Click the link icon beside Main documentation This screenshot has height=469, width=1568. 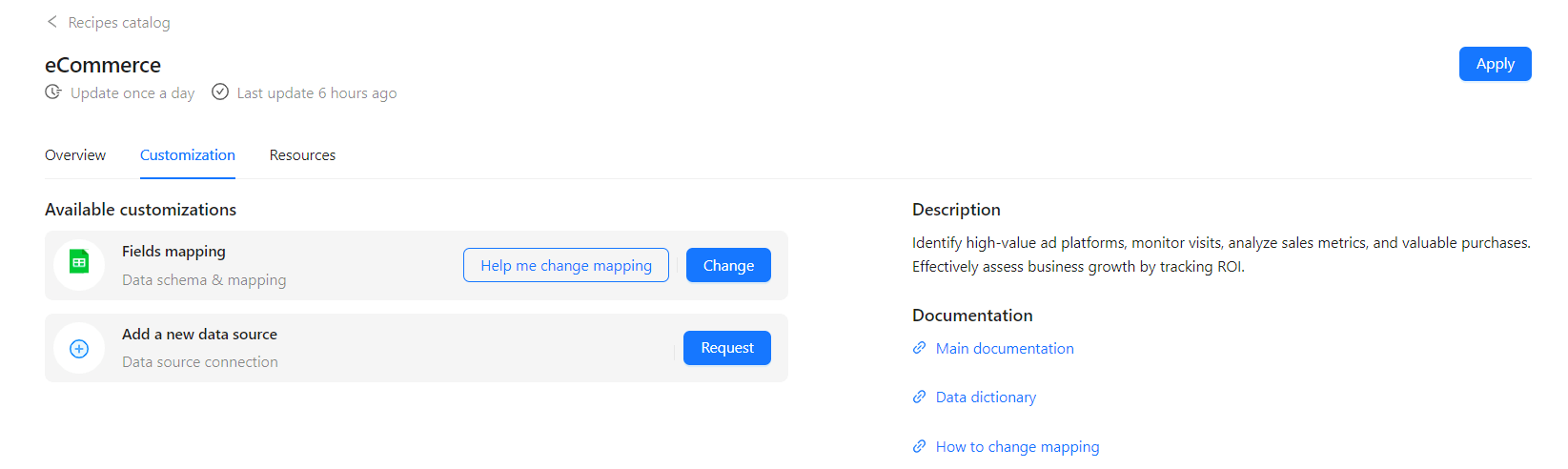pyautogui.click(x=920, y=348)
